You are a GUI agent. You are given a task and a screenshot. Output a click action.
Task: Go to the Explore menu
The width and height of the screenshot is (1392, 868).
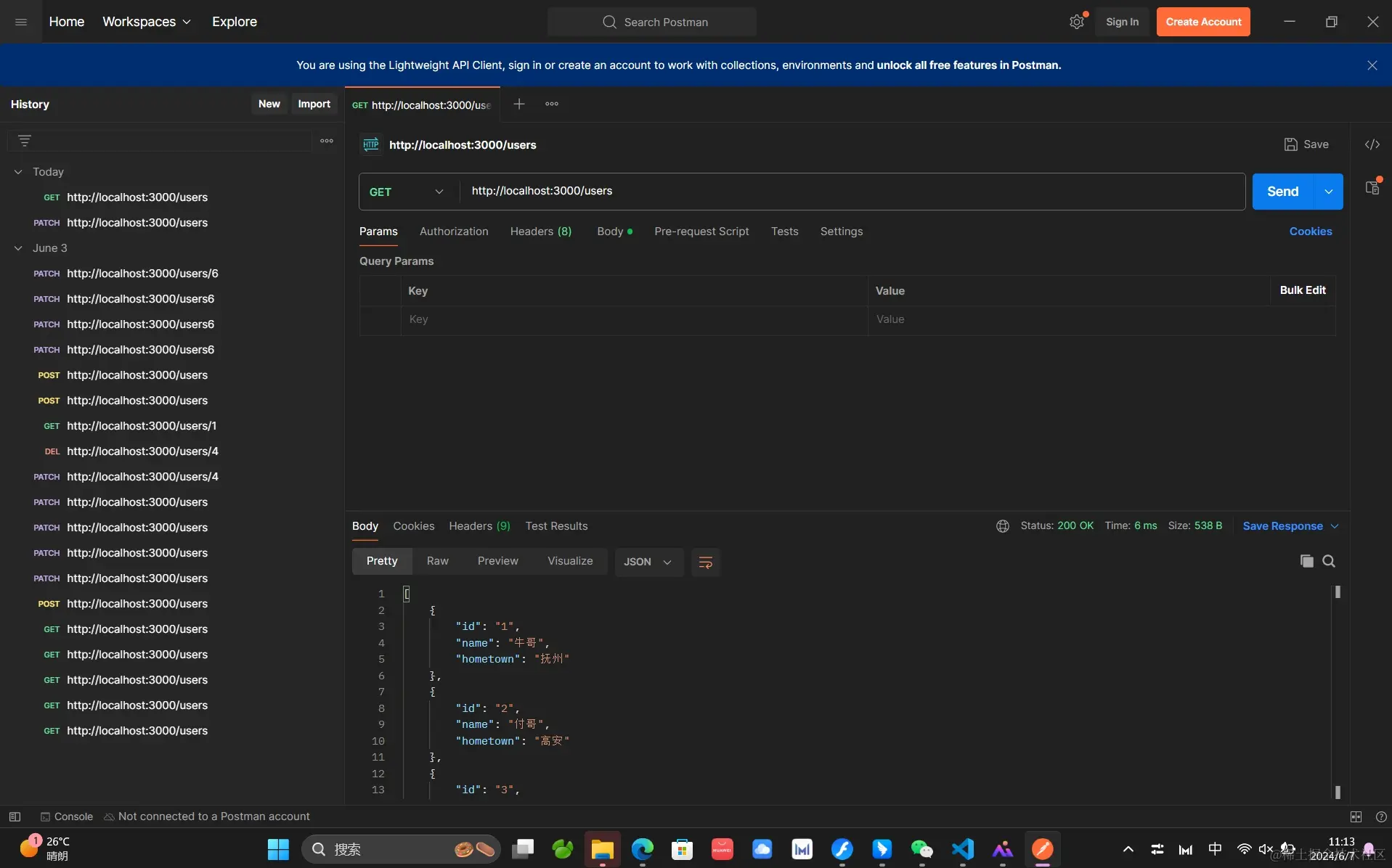point(234,22)
